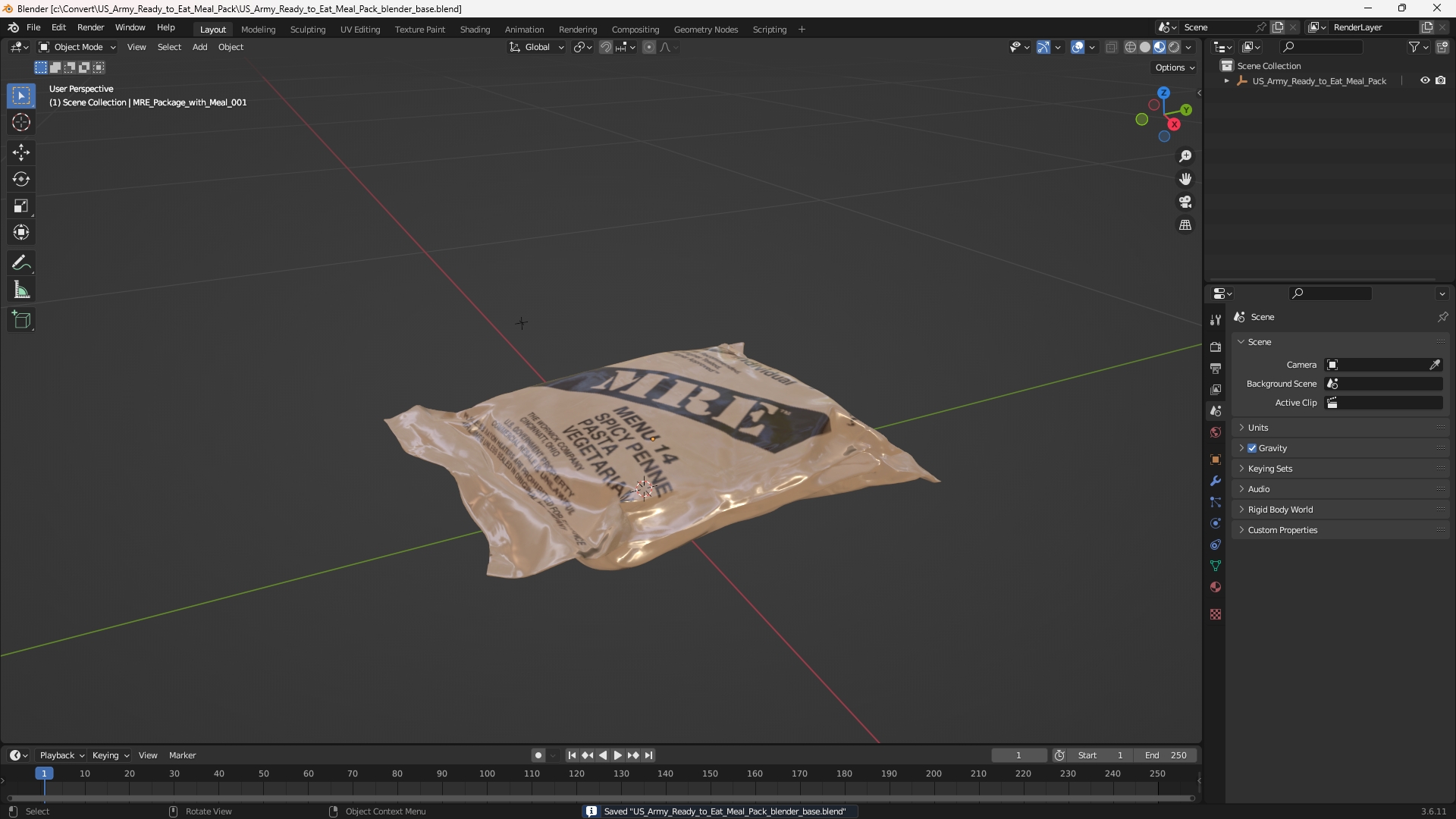Select the Annotate tool
Screen dimensions: 1456x819
21,263
